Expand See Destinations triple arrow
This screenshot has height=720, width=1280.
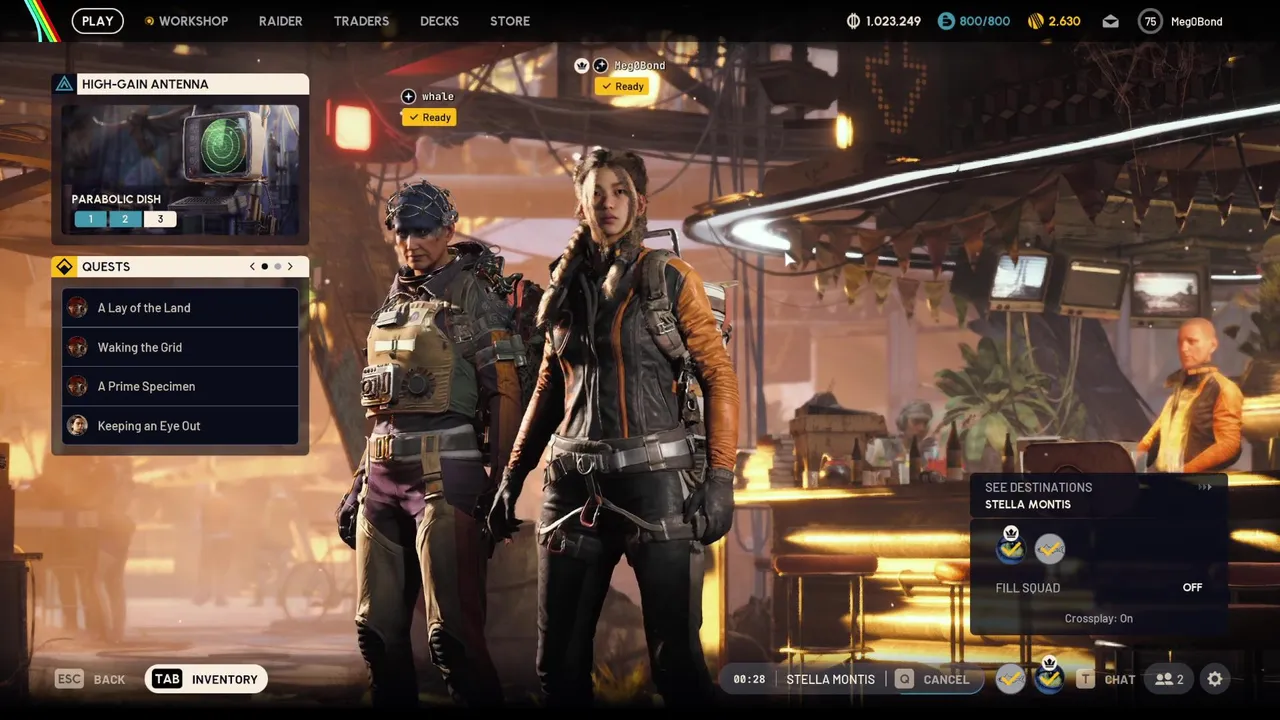(x=1205, y=487)
